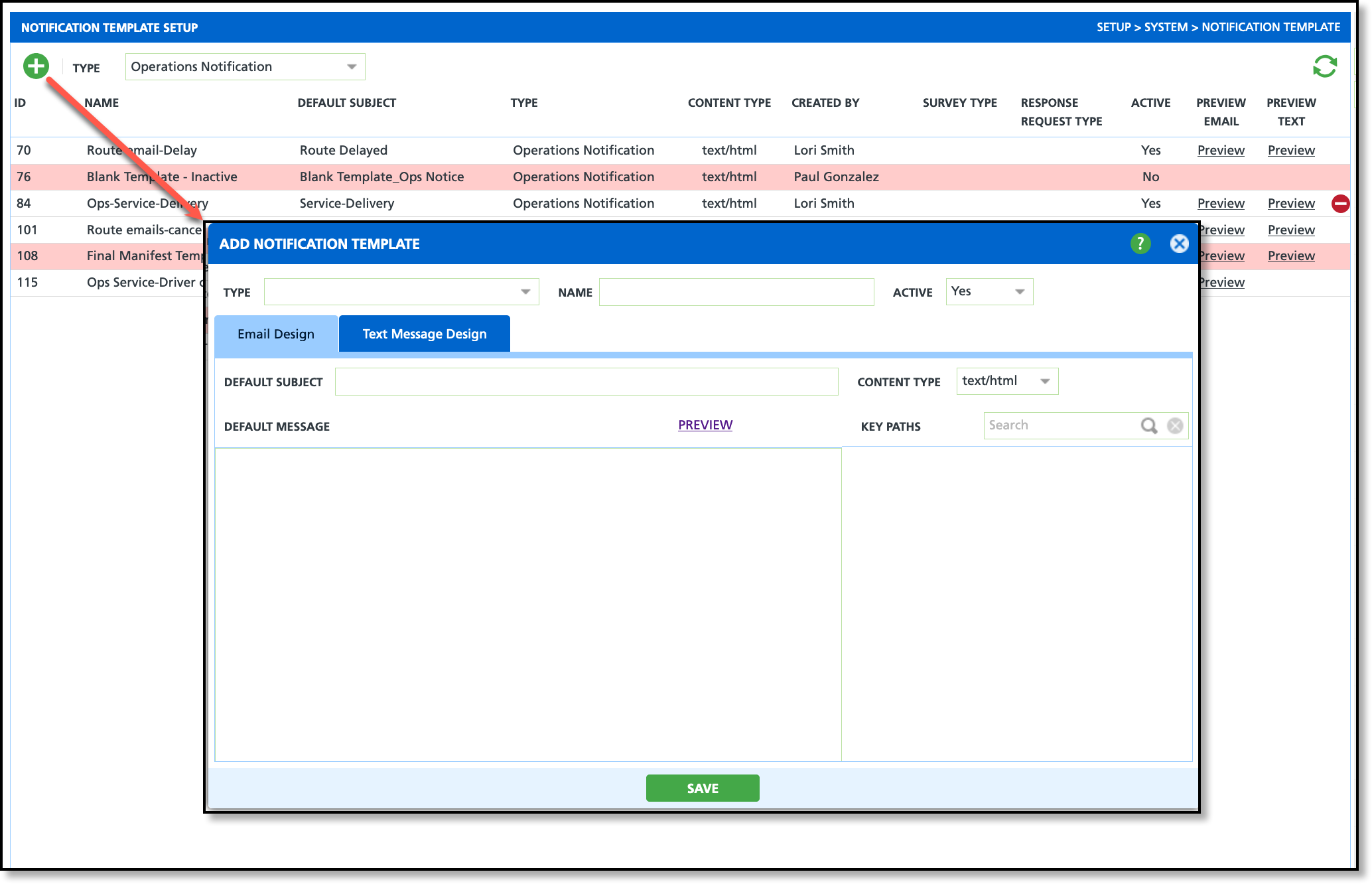Click into the Default Subject input field

click(x=586, y=382)
